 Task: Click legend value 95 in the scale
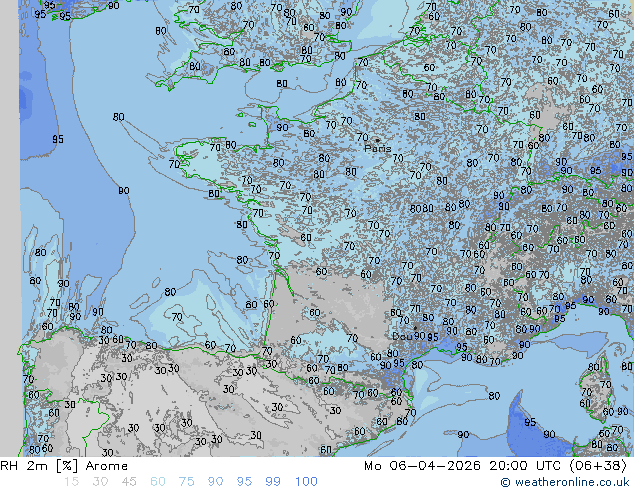(244, 482)
